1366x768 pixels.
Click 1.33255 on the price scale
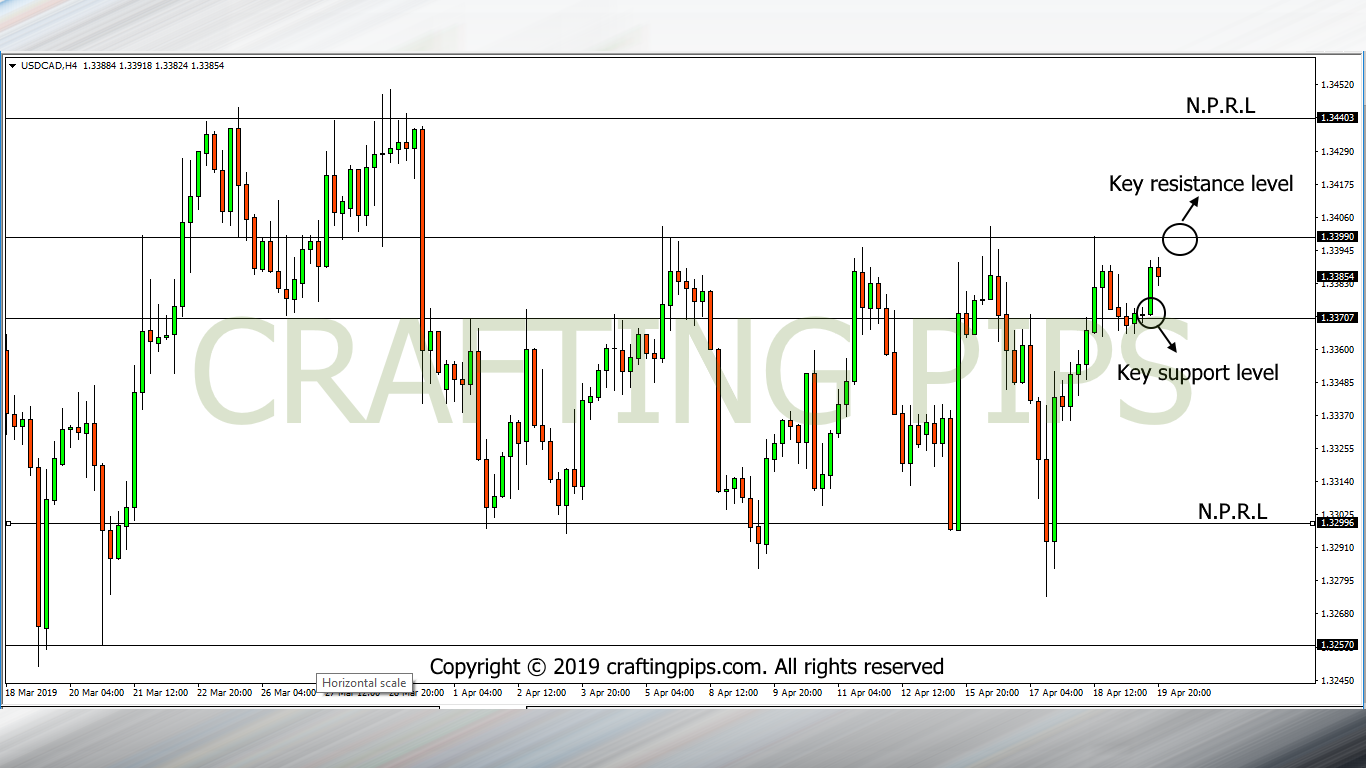[1337, 448]
